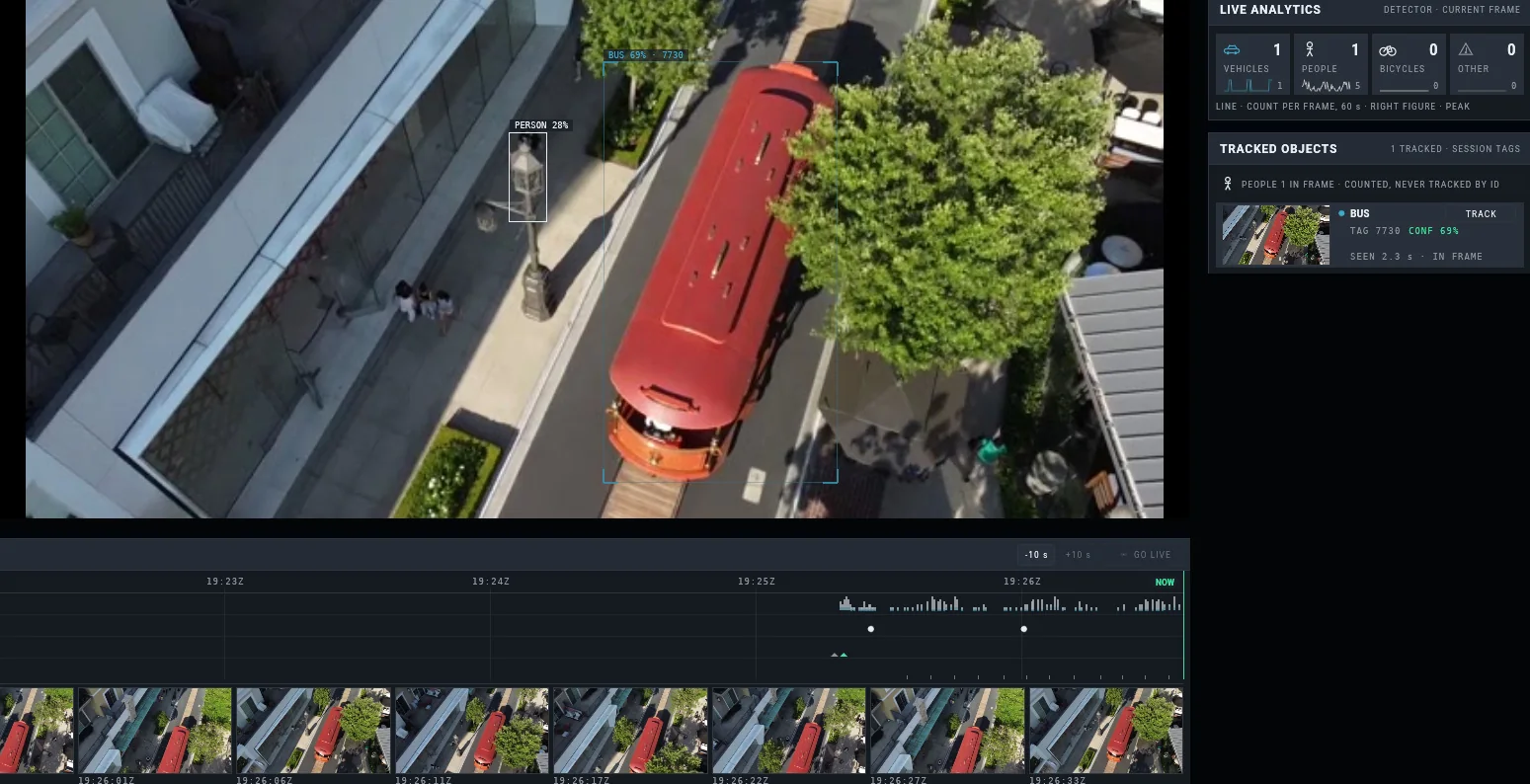Select the filmstrip frame labeled 19:26:17Z
Viewport: 1530px width, 784px height.
(x=630, y=731)
